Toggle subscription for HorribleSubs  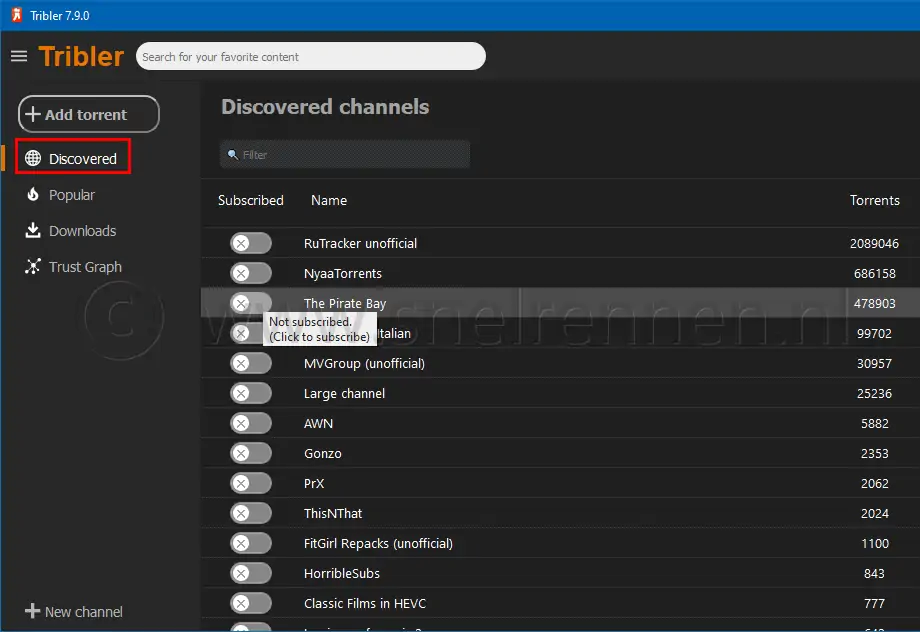(251, 573)
